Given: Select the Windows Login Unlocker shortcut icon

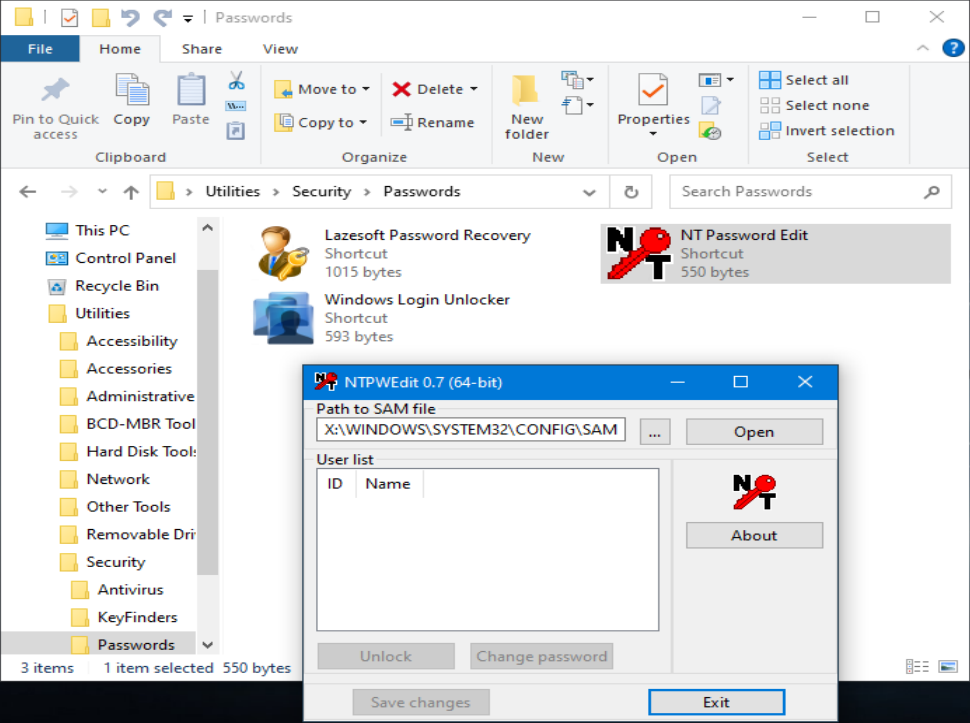Looking at the screenshot, I should (283, 318).
